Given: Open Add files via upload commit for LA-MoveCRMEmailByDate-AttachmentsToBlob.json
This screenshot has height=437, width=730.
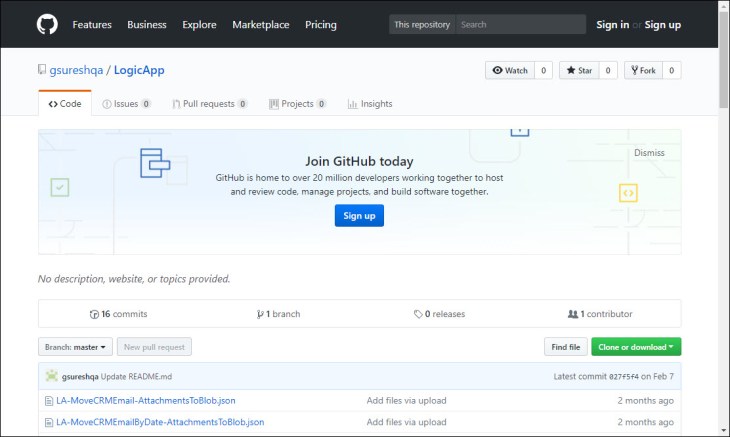Looking at the screenshot, I should (406, 422).
